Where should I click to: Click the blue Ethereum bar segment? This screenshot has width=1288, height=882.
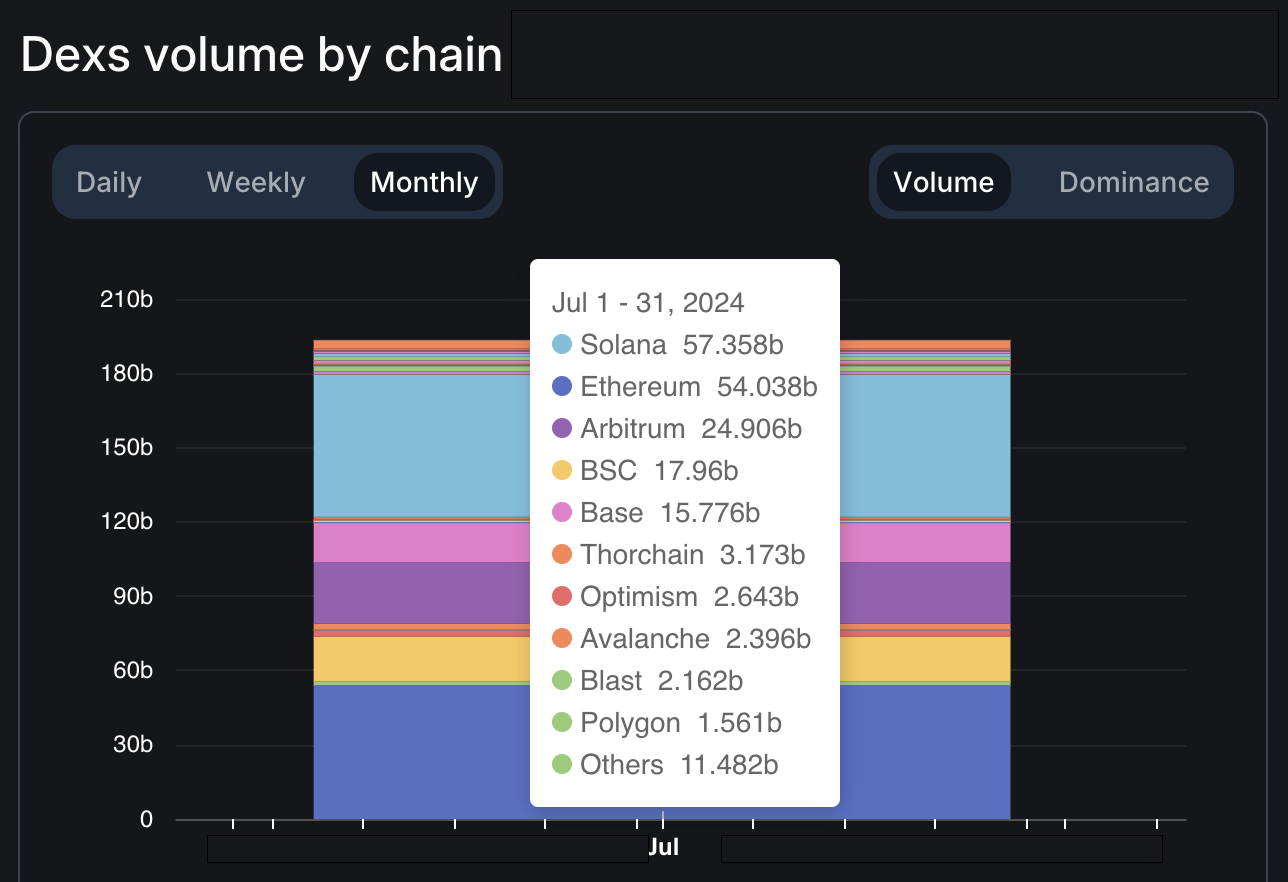point(420,750)
